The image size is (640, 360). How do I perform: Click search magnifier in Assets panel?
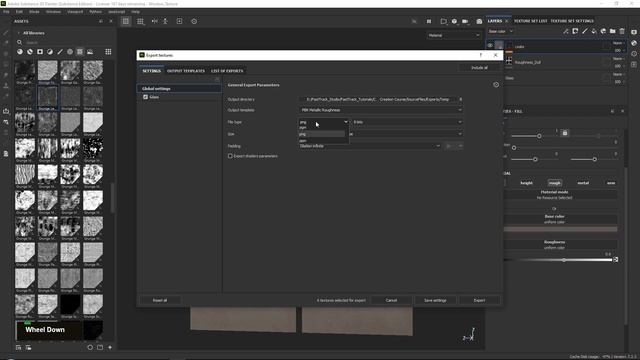[x=20, y=42]
